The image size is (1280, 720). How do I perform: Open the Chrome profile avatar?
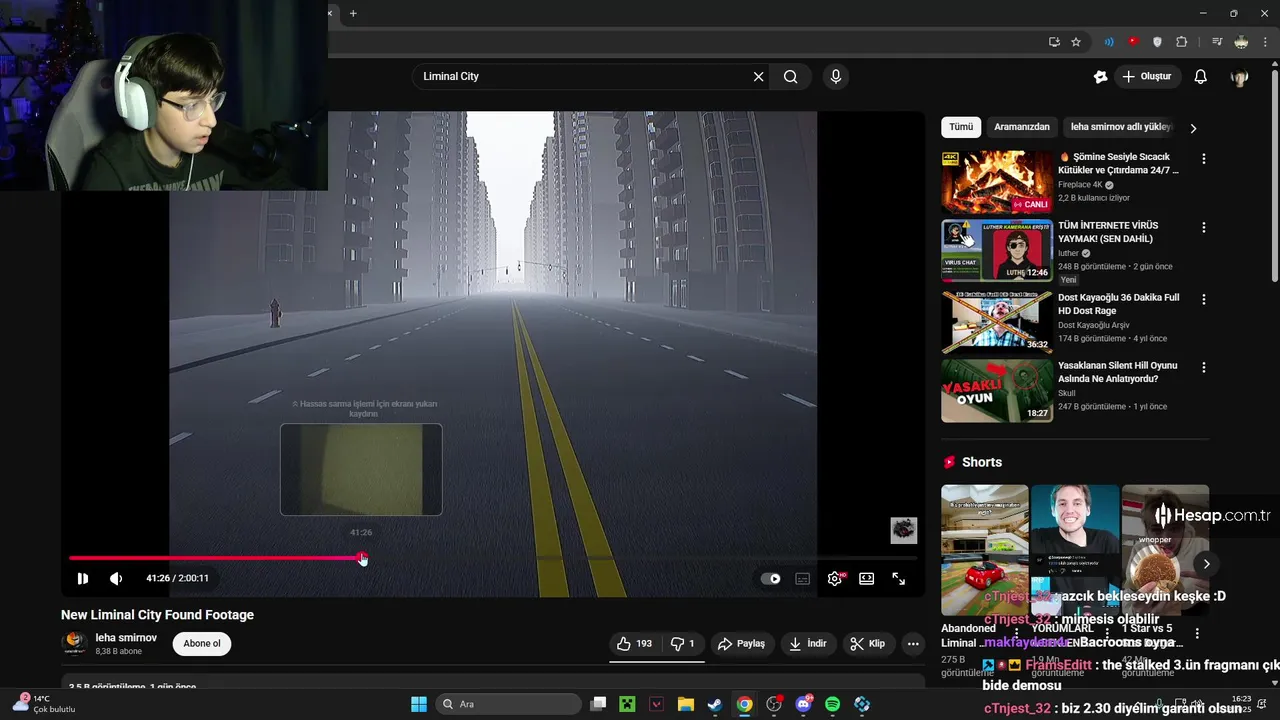pos(1241,42)
